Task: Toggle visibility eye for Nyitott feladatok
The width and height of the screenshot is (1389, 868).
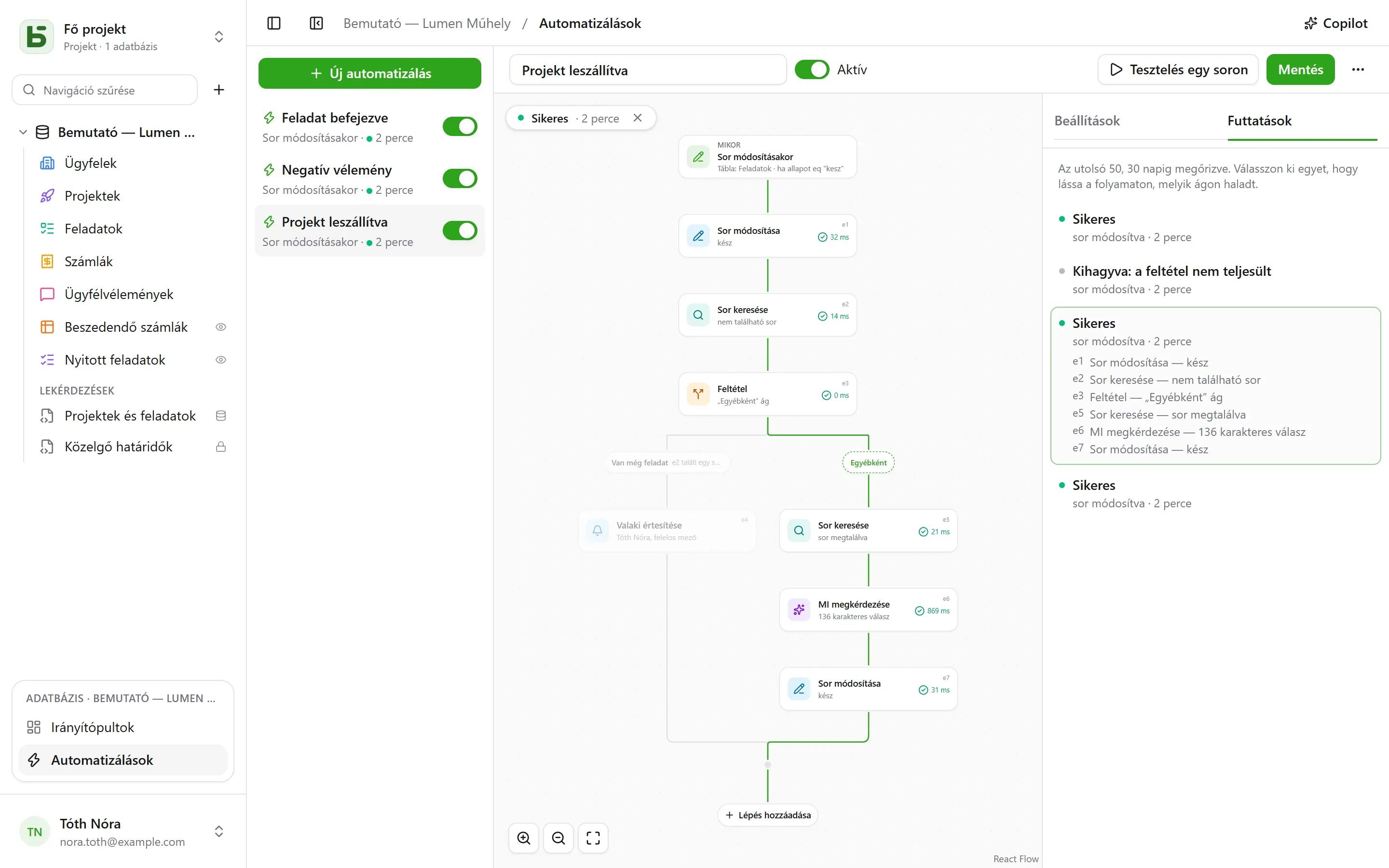Action: 221,360
